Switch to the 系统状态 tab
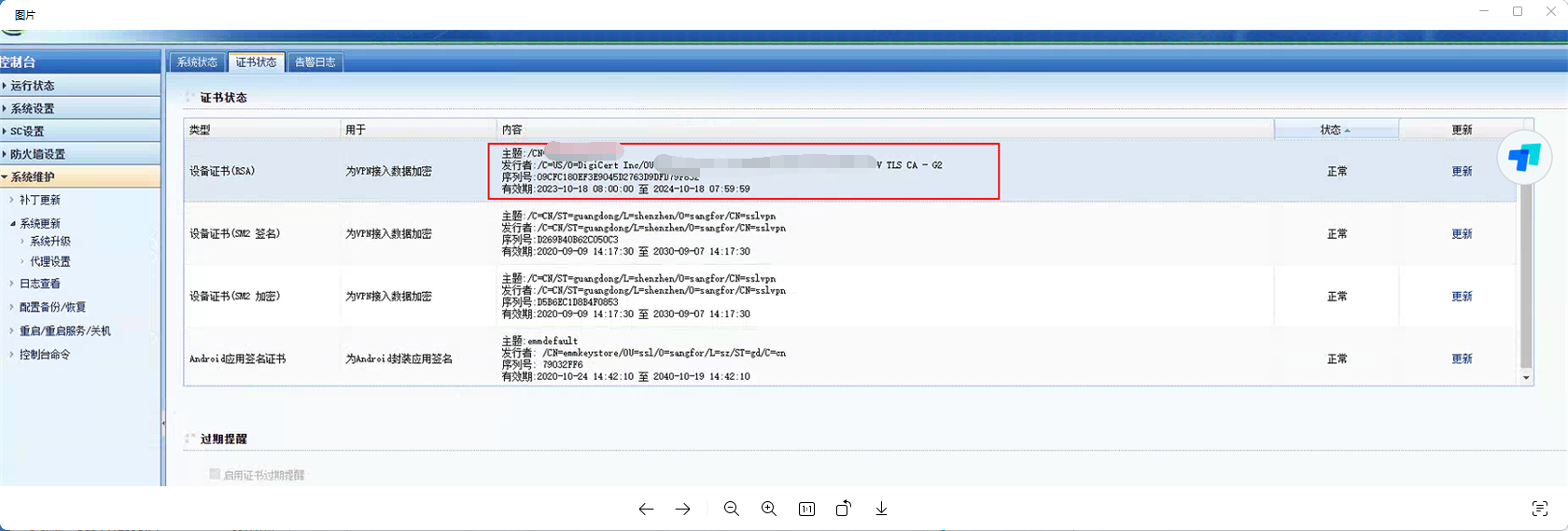1568x531 pixels. pyautogui.click(x=197, y=63)
